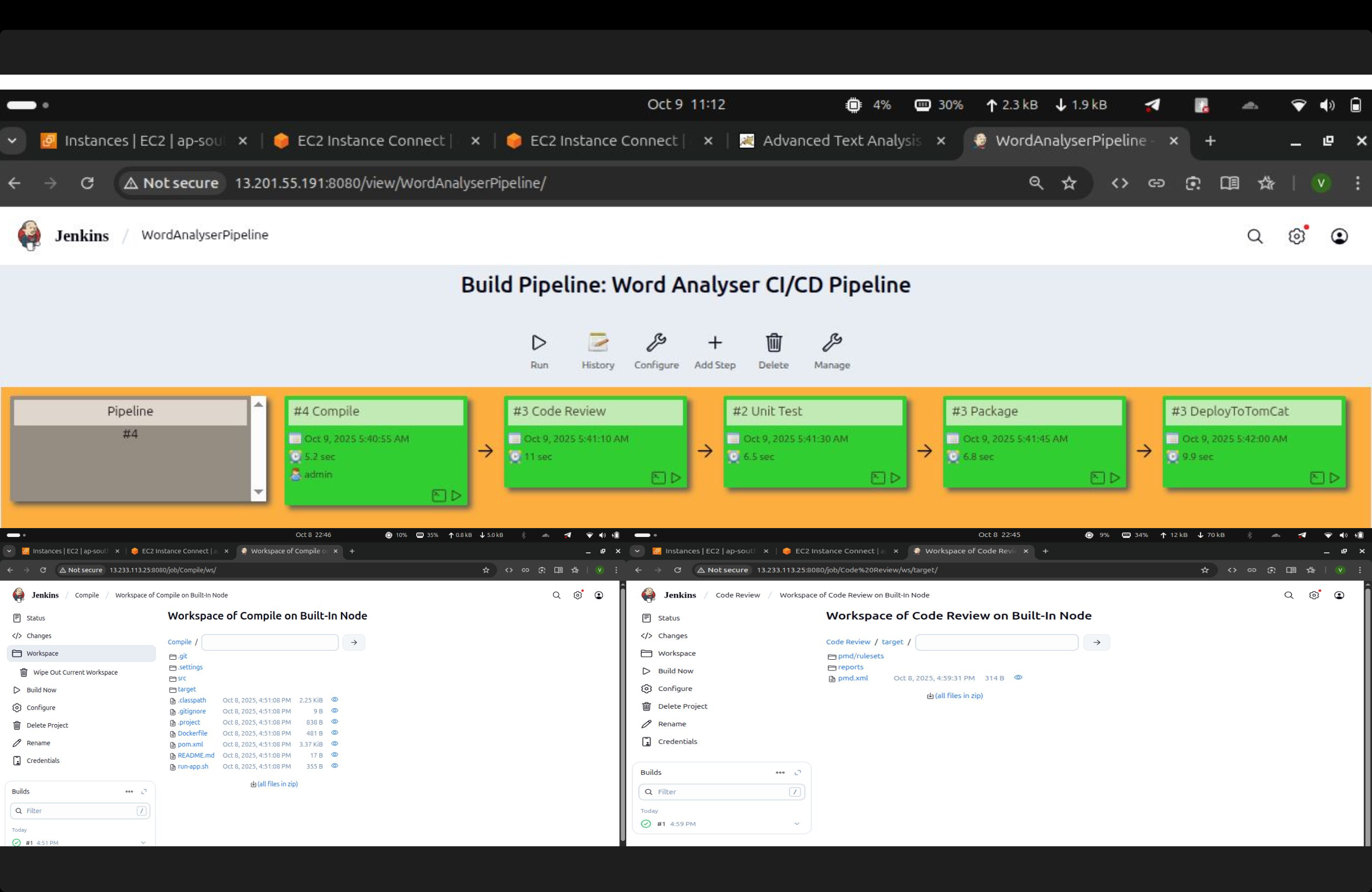The width and height of the screenshot is (1372, 892).
Task: View README.md via eye icon
Action: click(334, 754)
